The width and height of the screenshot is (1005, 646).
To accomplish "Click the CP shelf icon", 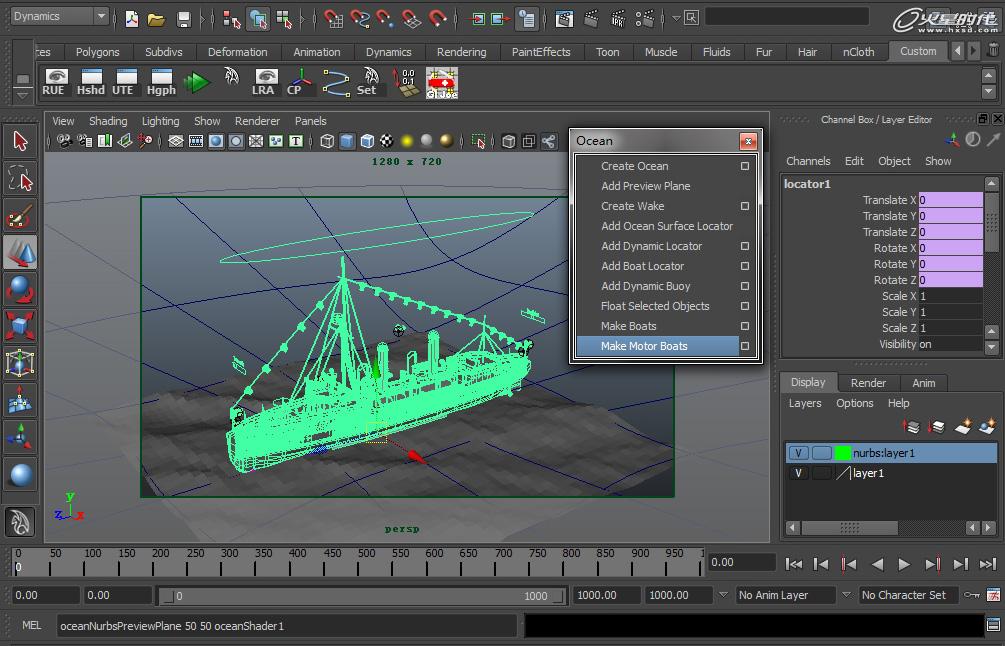I will (x=297, y=81).
